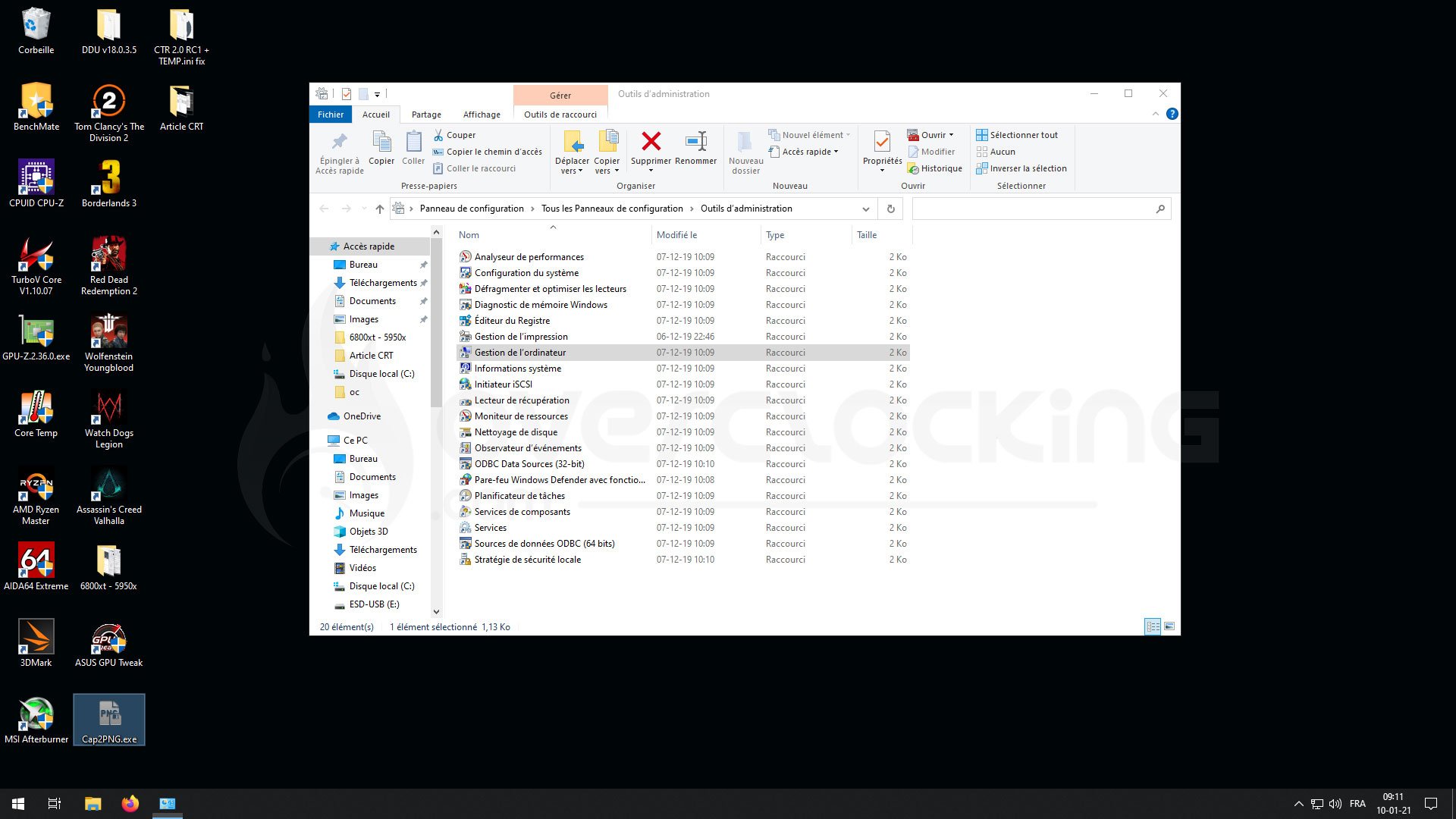Screen dimensions: 1456x819
Task: Open the Outils de raccourci tab
Action: 560,115
